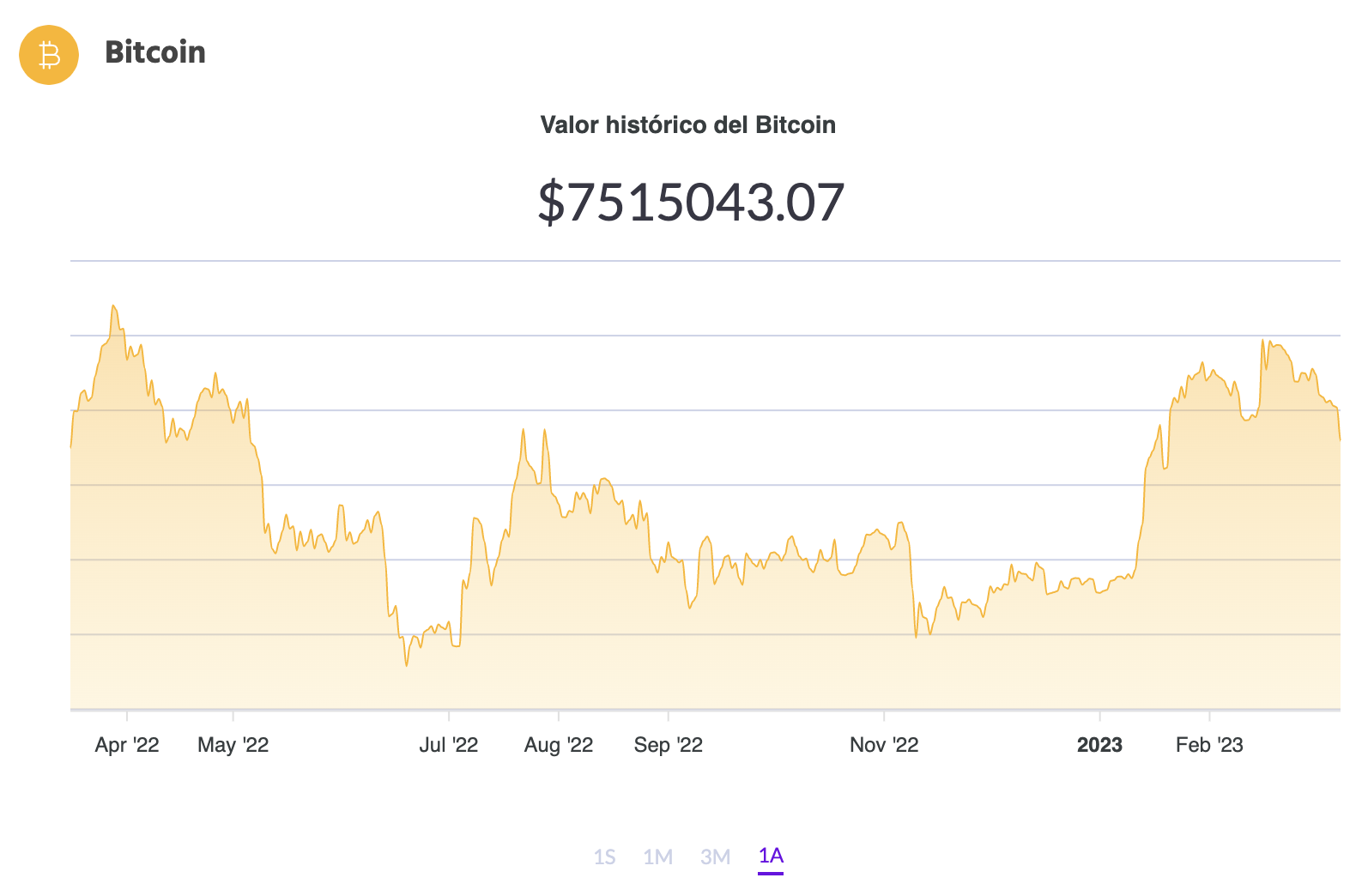Click the active 1A range selector
The height and width of the screenshot is (896, 1368).
pos(770,856)
